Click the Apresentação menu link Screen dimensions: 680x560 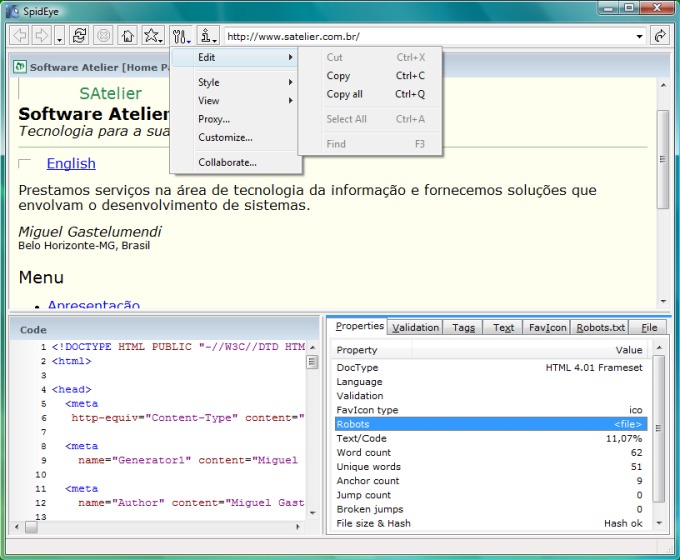click(94, 304)
